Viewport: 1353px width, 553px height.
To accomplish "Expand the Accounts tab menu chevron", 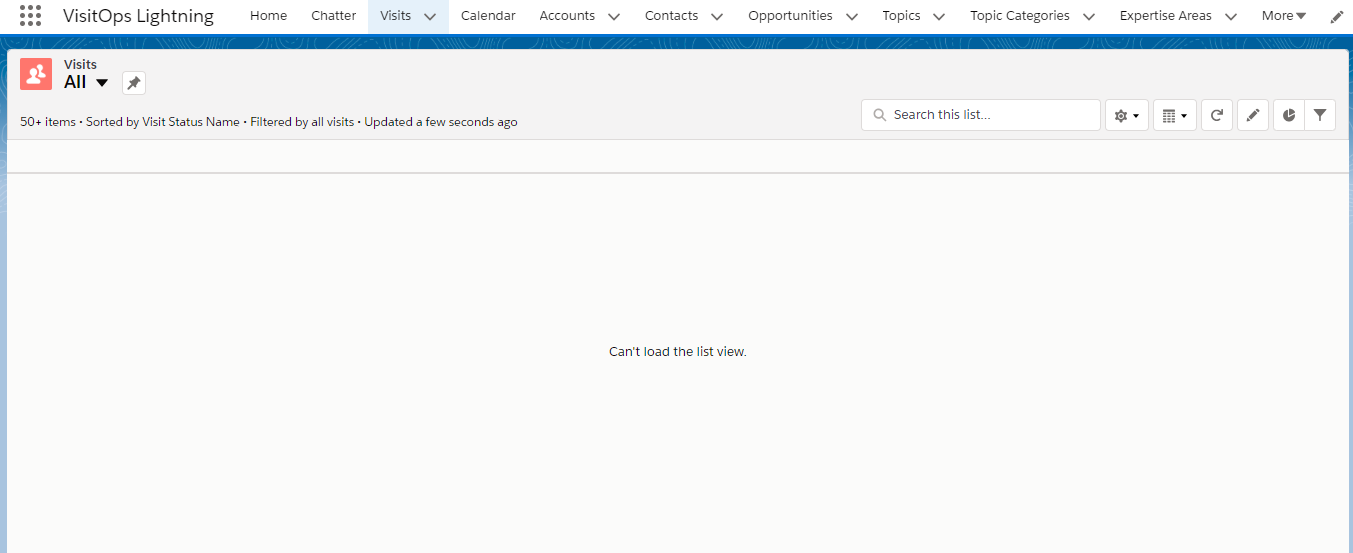I will pos(614,17).
